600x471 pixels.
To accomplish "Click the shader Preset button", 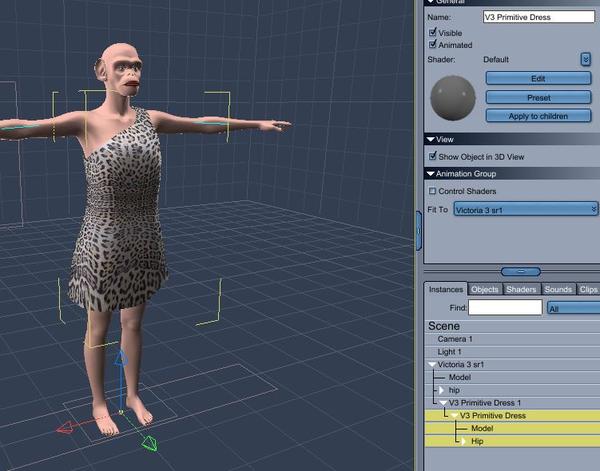I will pos(538,98).
